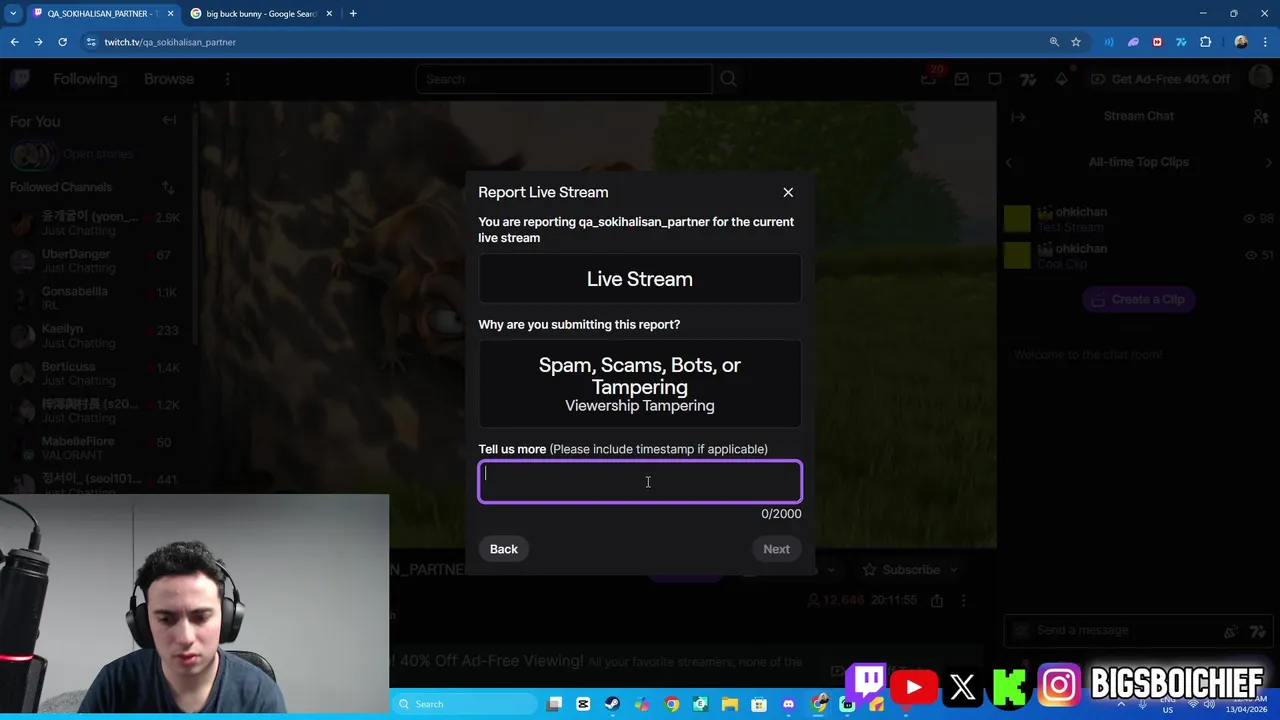Open the ohkichan Test Stream clip
The image size is (1280, 720).
click(1139, 219)
